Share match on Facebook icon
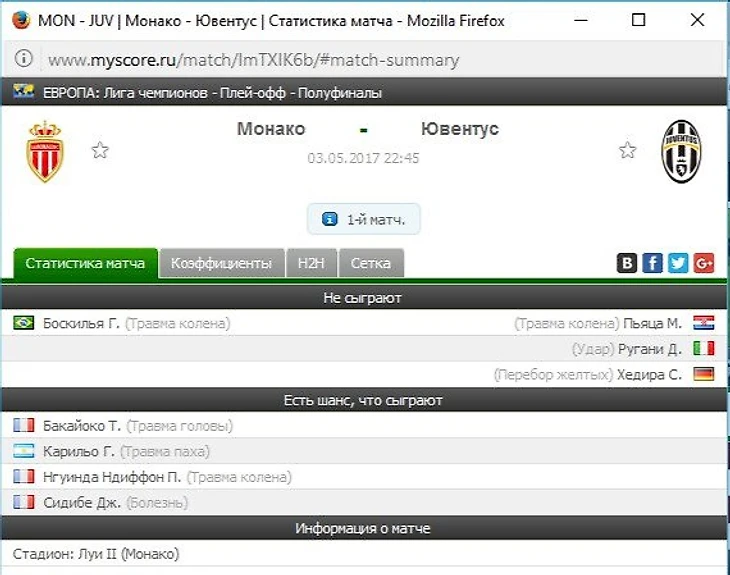The image size is (730, 575). (652, 263)
